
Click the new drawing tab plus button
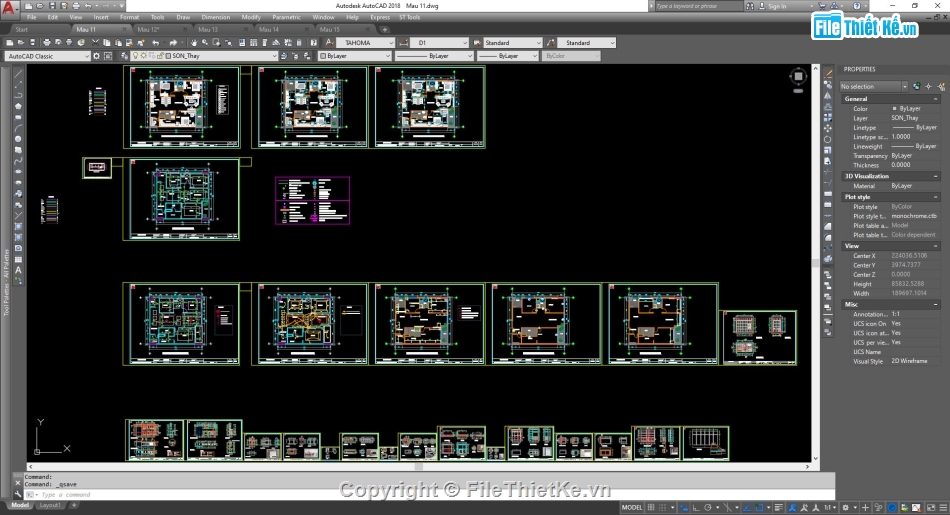click(384, 29)
